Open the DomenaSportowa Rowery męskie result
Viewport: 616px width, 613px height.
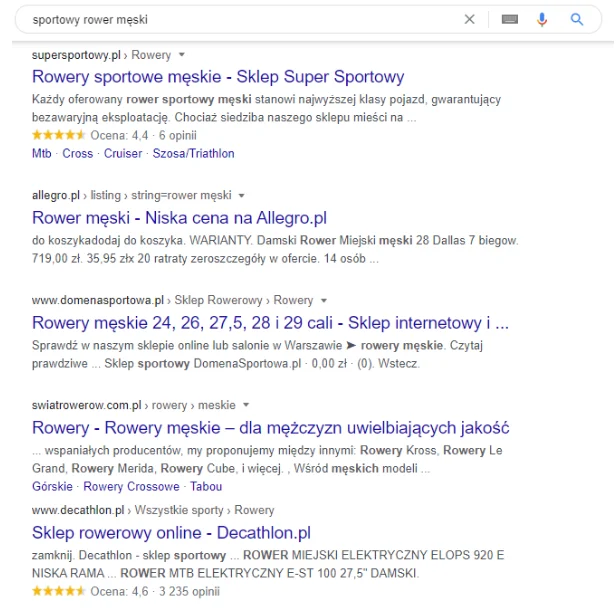coord(270,323)
